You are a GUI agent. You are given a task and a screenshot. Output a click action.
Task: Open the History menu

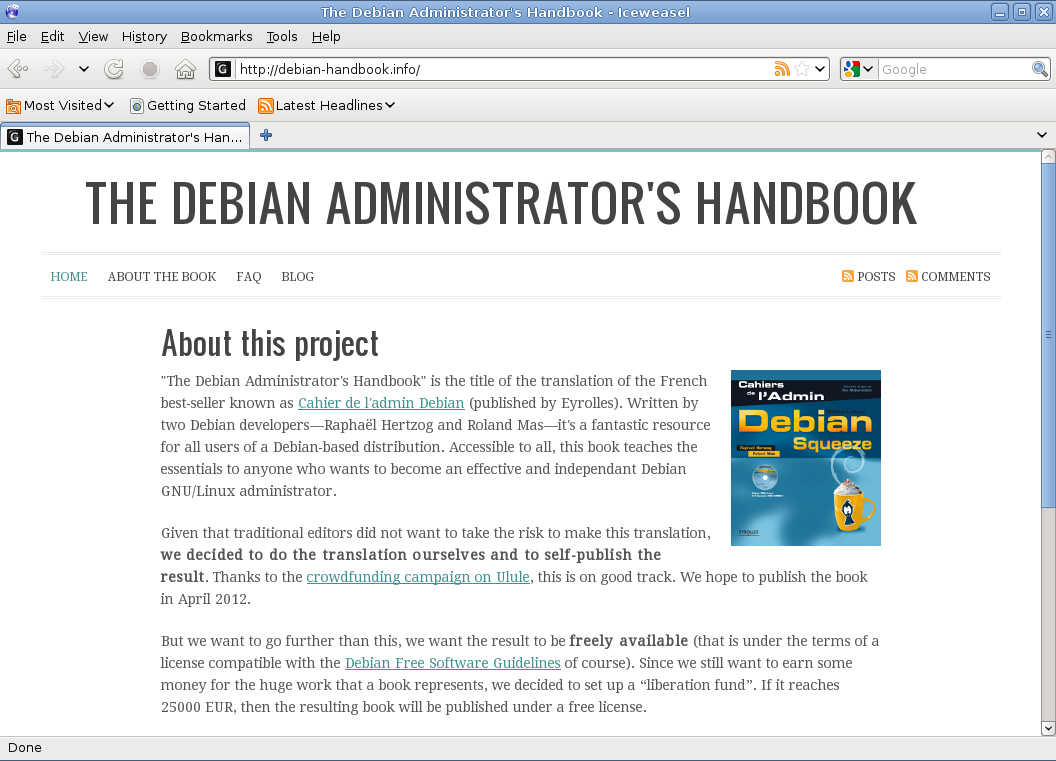click(144, 36)
